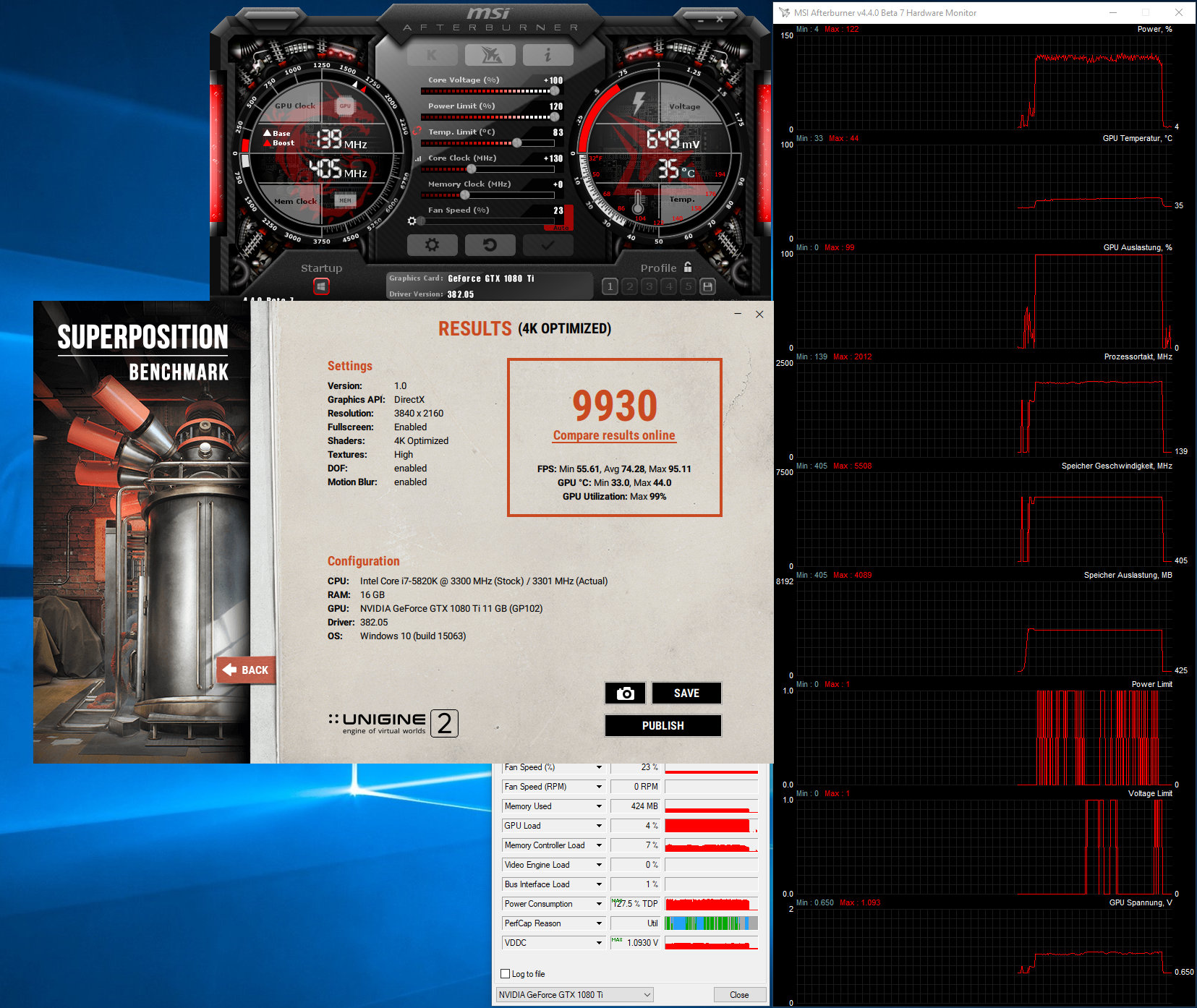1197x1008 pixels.
Task: Open the Kombustor K button in Afterburner
Action: point(432,54)
